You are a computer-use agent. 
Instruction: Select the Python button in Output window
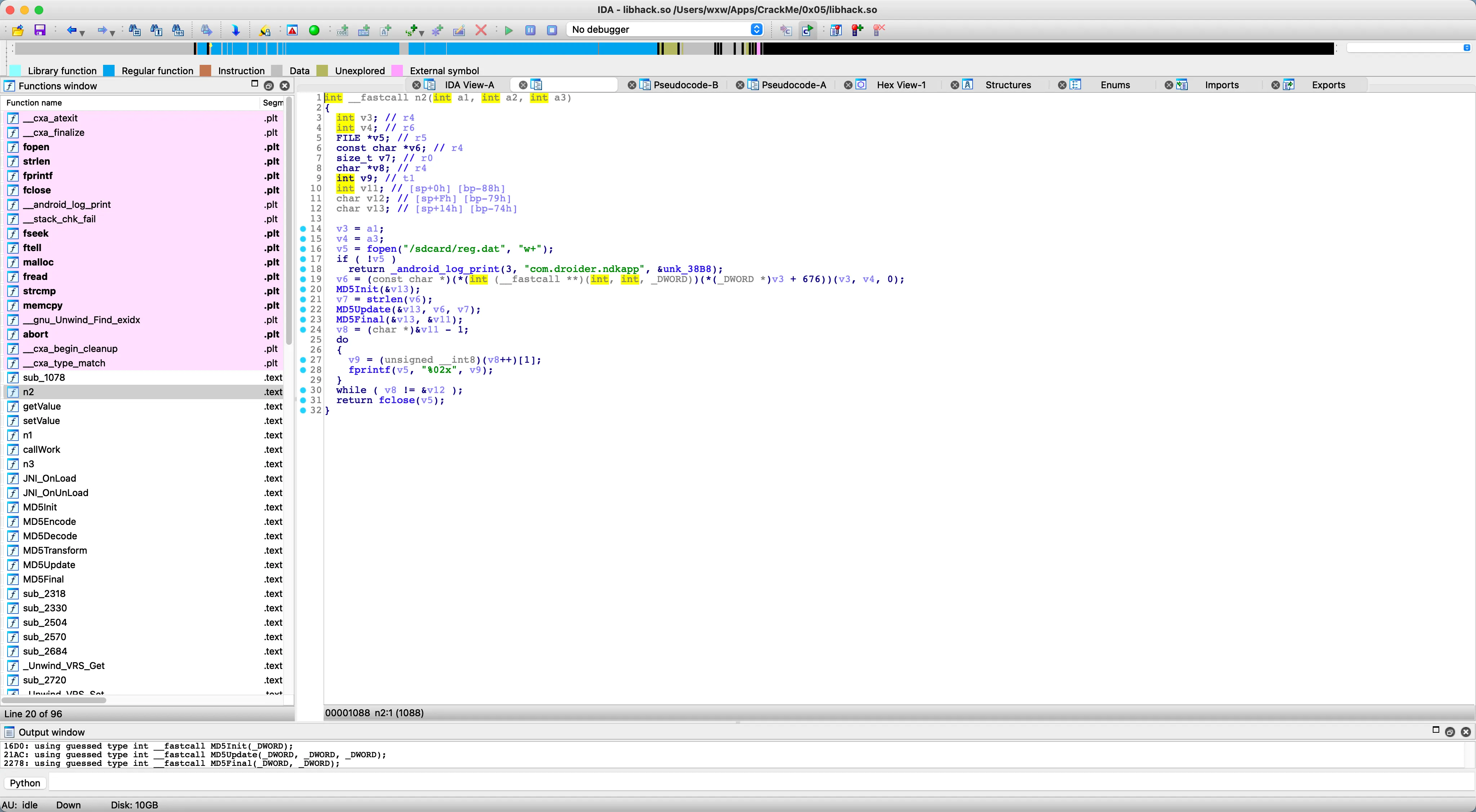(25, 783)
